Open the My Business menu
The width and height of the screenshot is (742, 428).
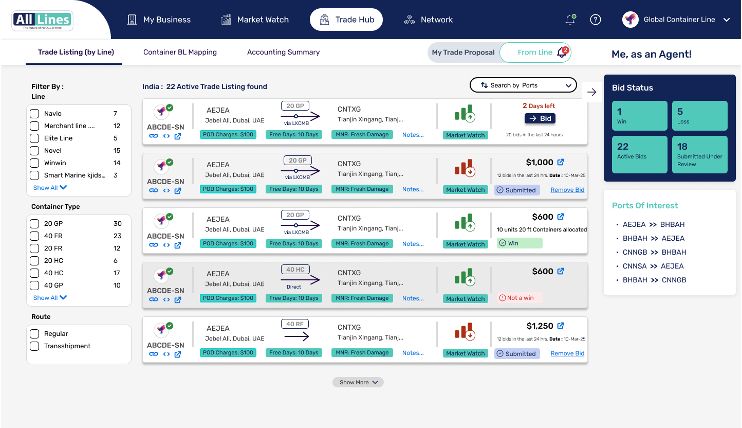tap(159, 19)
